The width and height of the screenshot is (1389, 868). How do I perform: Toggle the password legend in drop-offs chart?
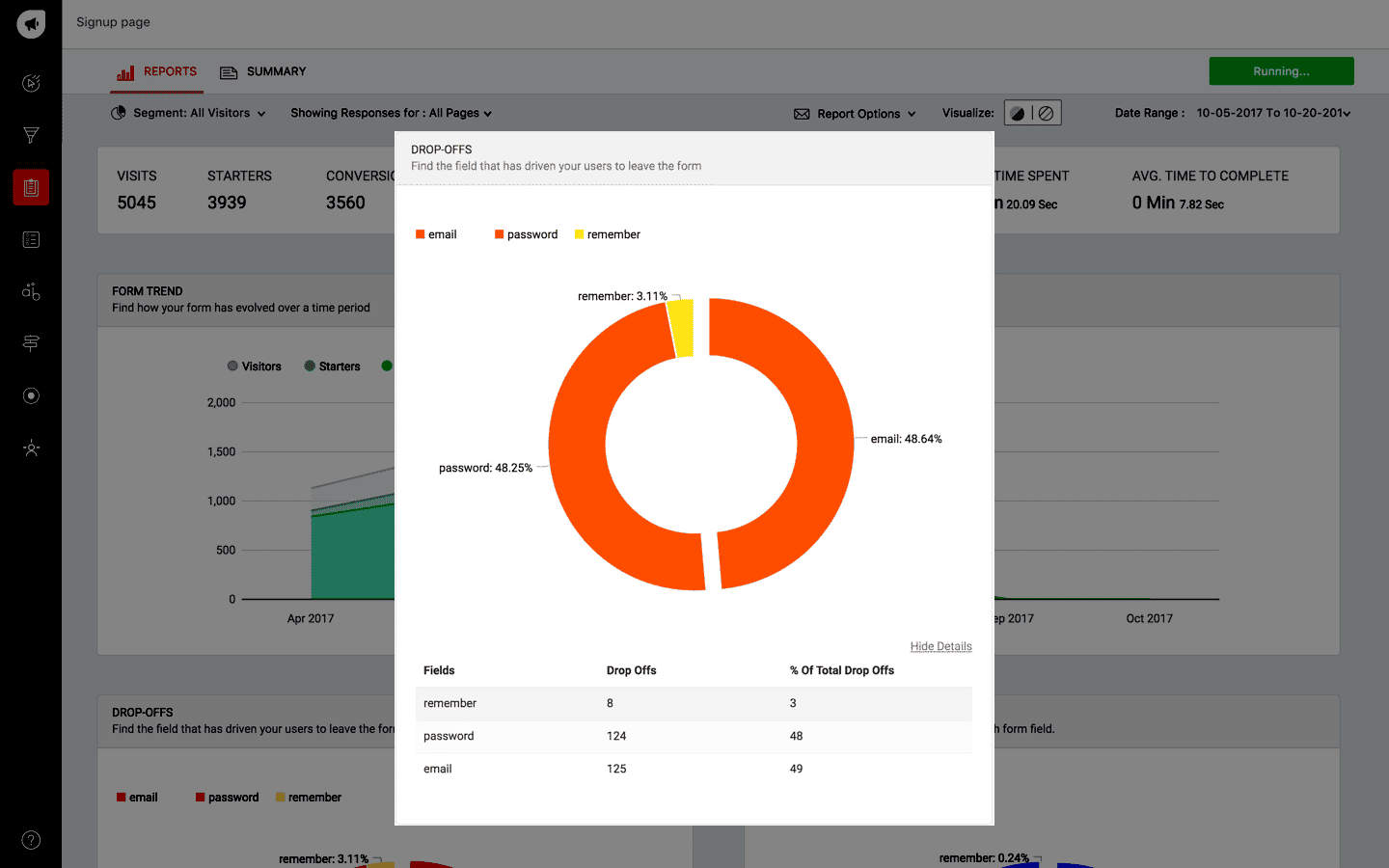[526, 234]
